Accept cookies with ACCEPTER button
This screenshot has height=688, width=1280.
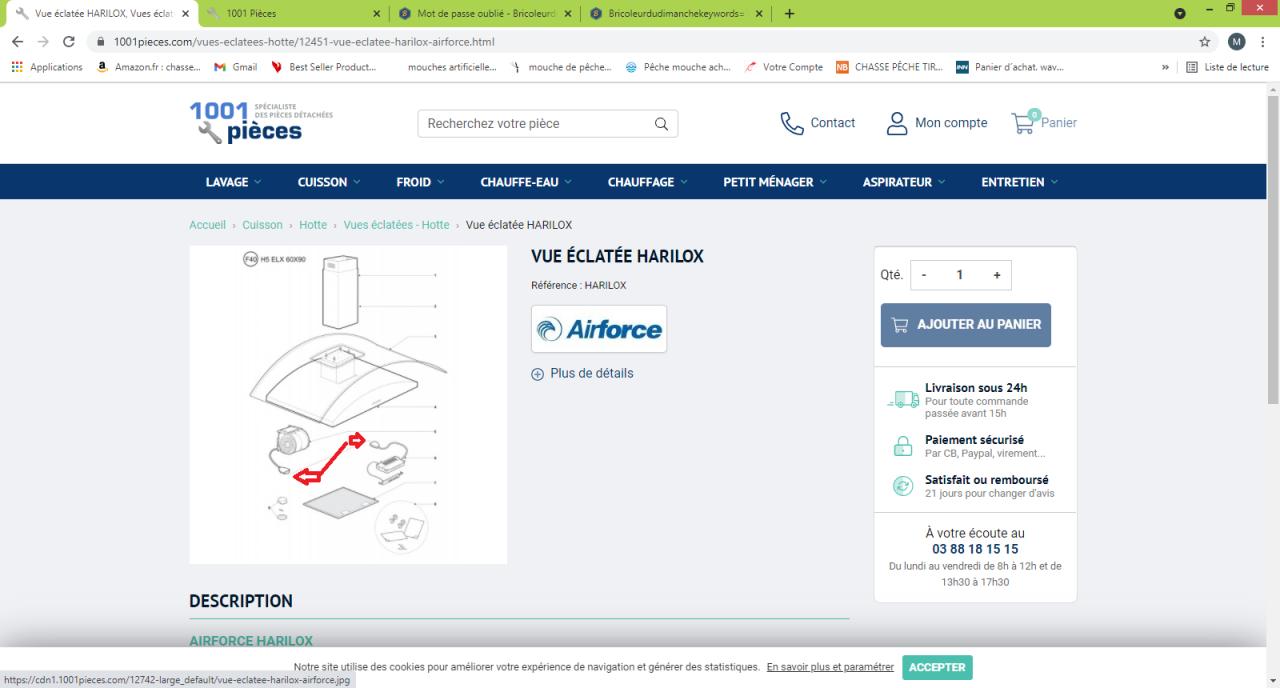[937, 667]
